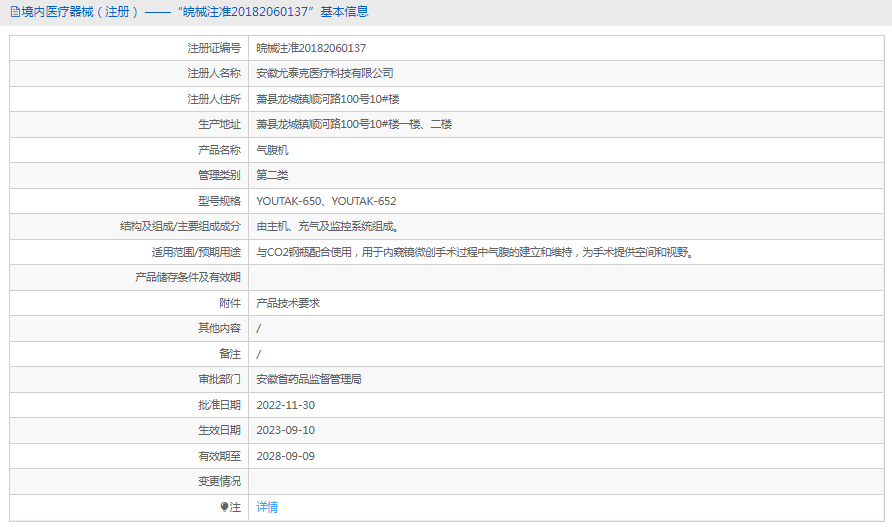
Task: Click model spec YOUTAK-650、YOUTAK-652
Action: tap(326, 201)
